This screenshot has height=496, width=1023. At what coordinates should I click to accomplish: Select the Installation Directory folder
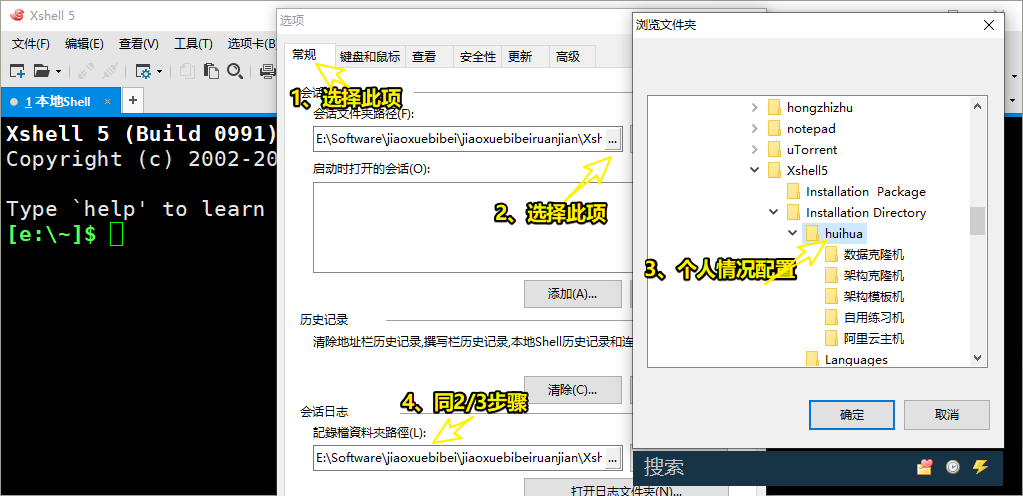click(866, 213)
